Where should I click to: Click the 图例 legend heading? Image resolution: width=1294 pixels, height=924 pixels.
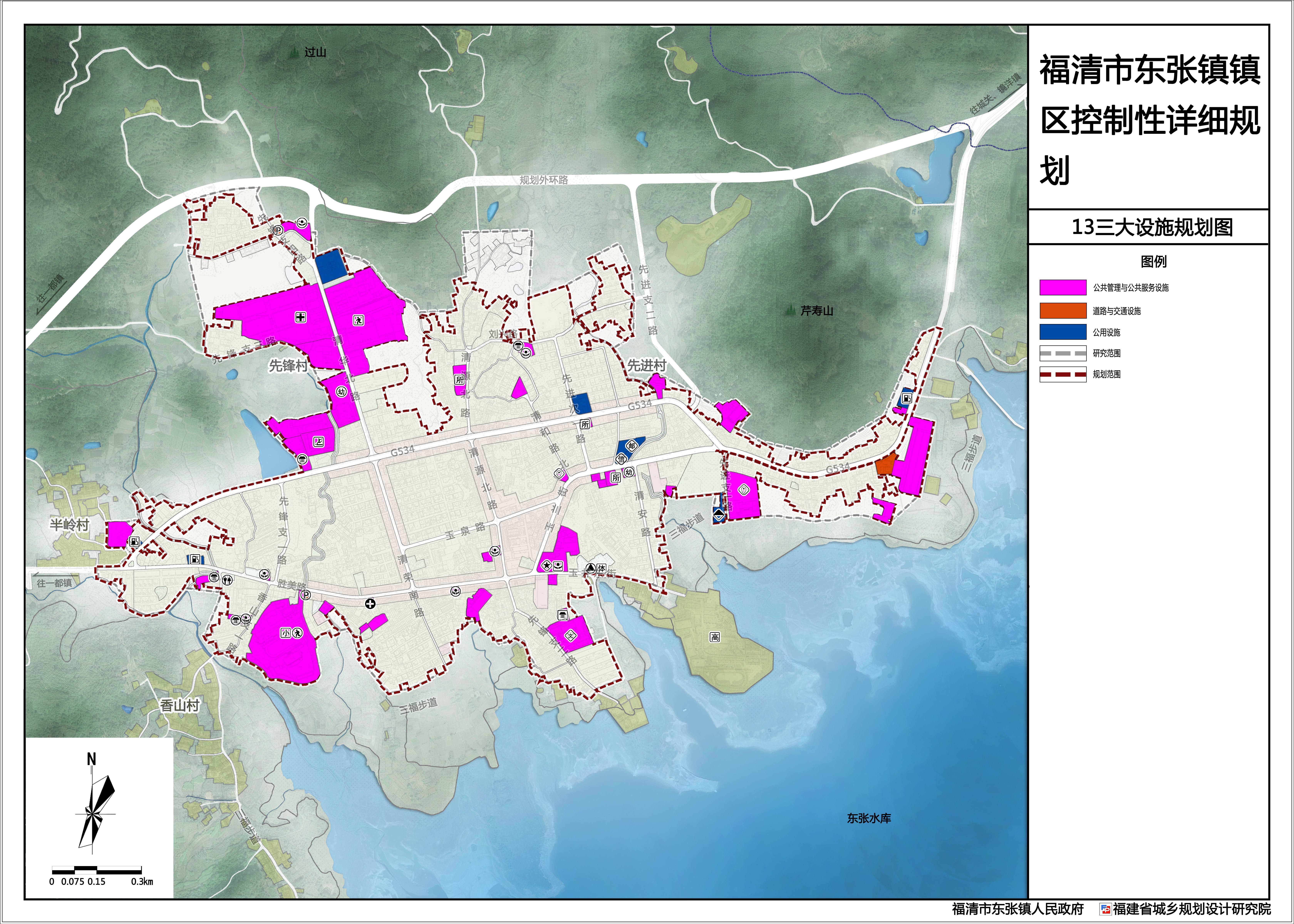[x=1153, y=262]
